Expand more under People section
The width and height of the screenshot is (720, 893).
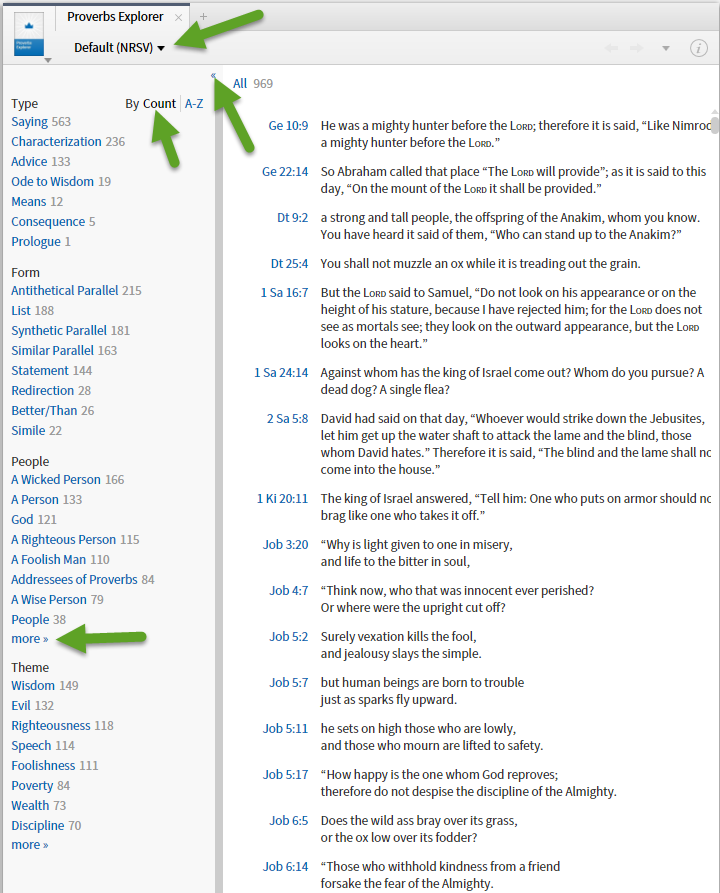[x=30, y=639]
